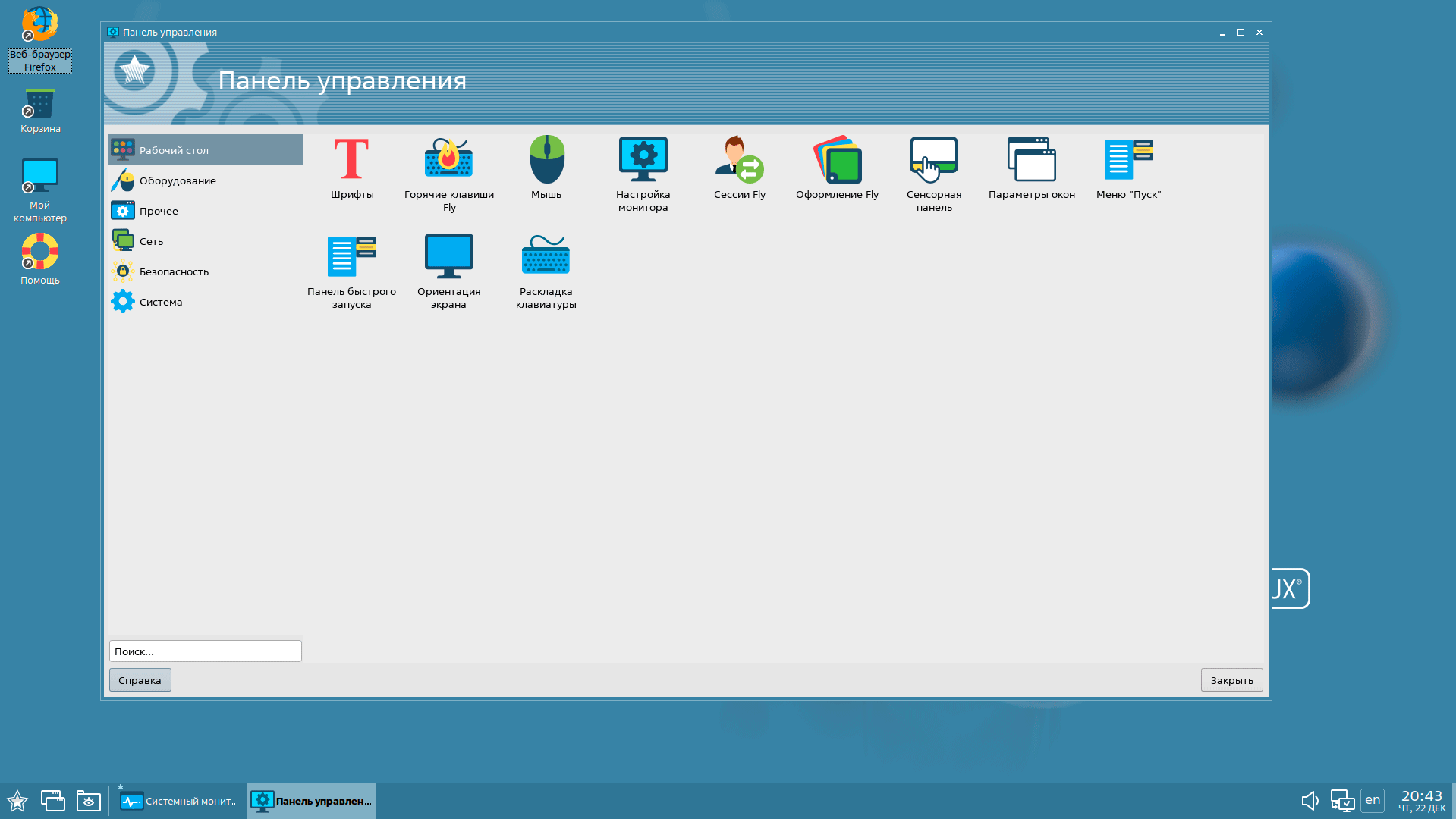
Task: Select the Рабочий стол category
Action: (x=206, y=150)
